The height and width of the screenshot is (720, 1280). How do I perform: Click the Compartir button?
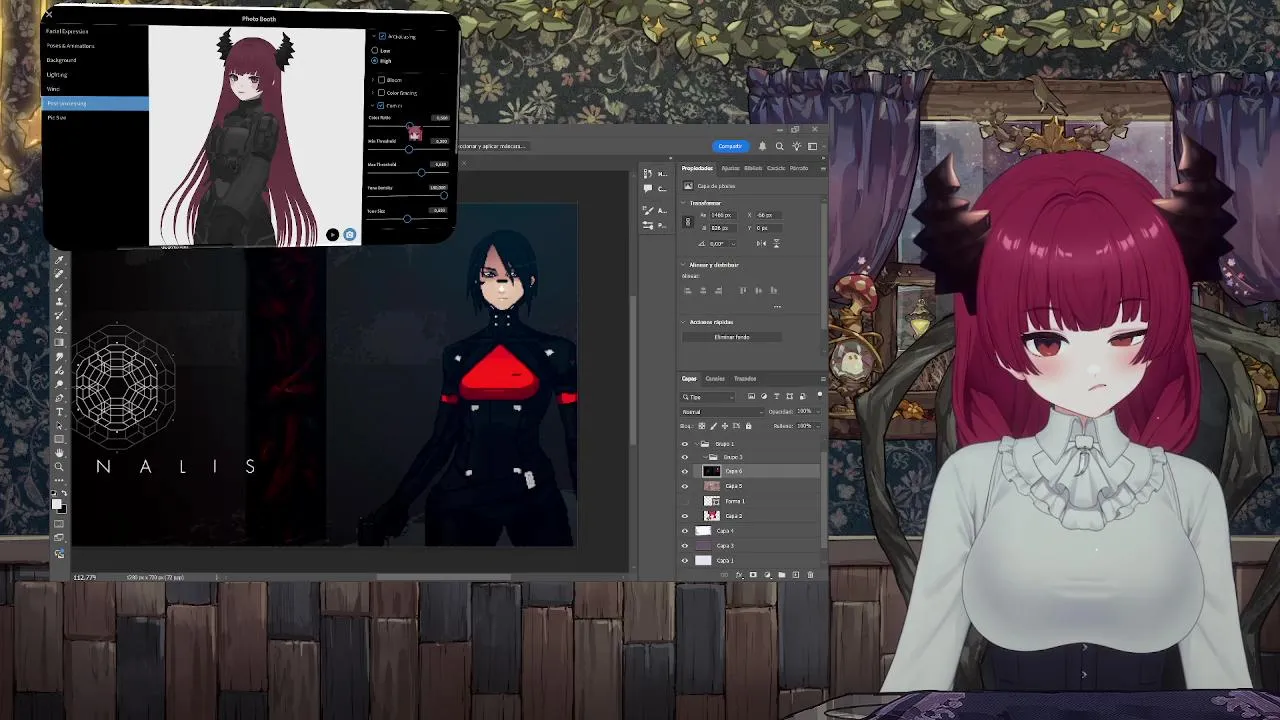click(730, 146)
